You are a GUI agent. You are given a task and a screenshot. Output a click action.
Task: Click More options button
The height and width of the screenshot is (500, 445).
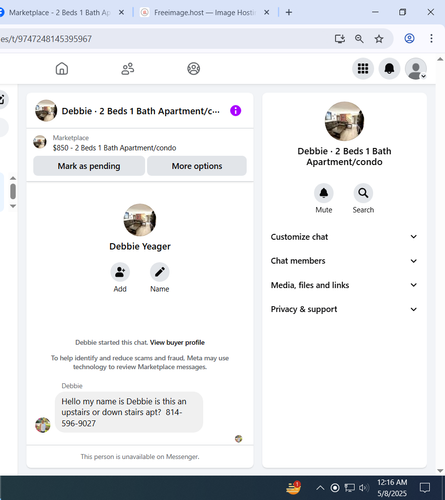197,166
